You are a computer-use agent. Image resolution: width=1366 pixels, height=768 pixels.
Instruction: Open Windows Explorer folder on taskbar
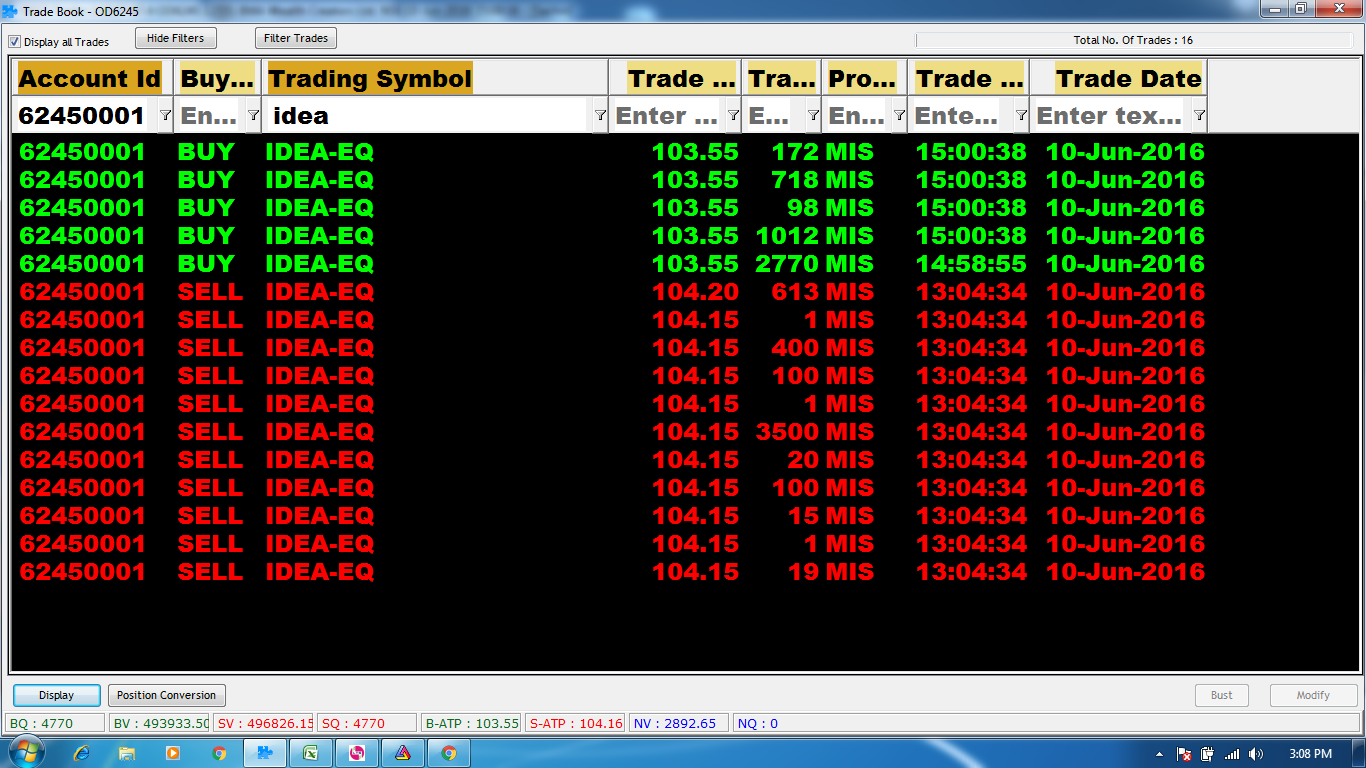coord(127,753)
